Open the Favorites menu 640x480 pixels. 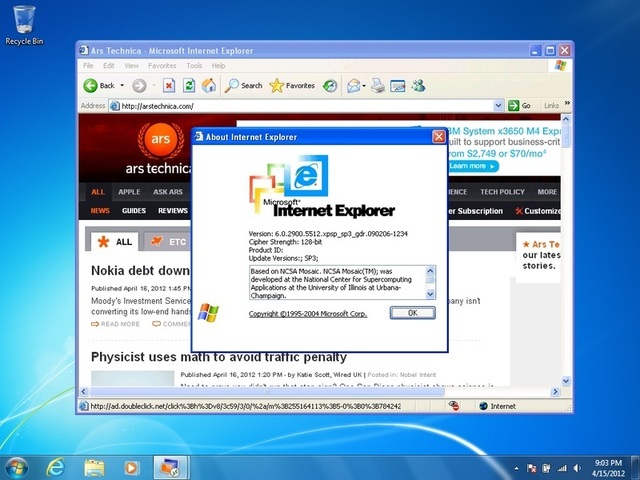(x=162, y=66)
